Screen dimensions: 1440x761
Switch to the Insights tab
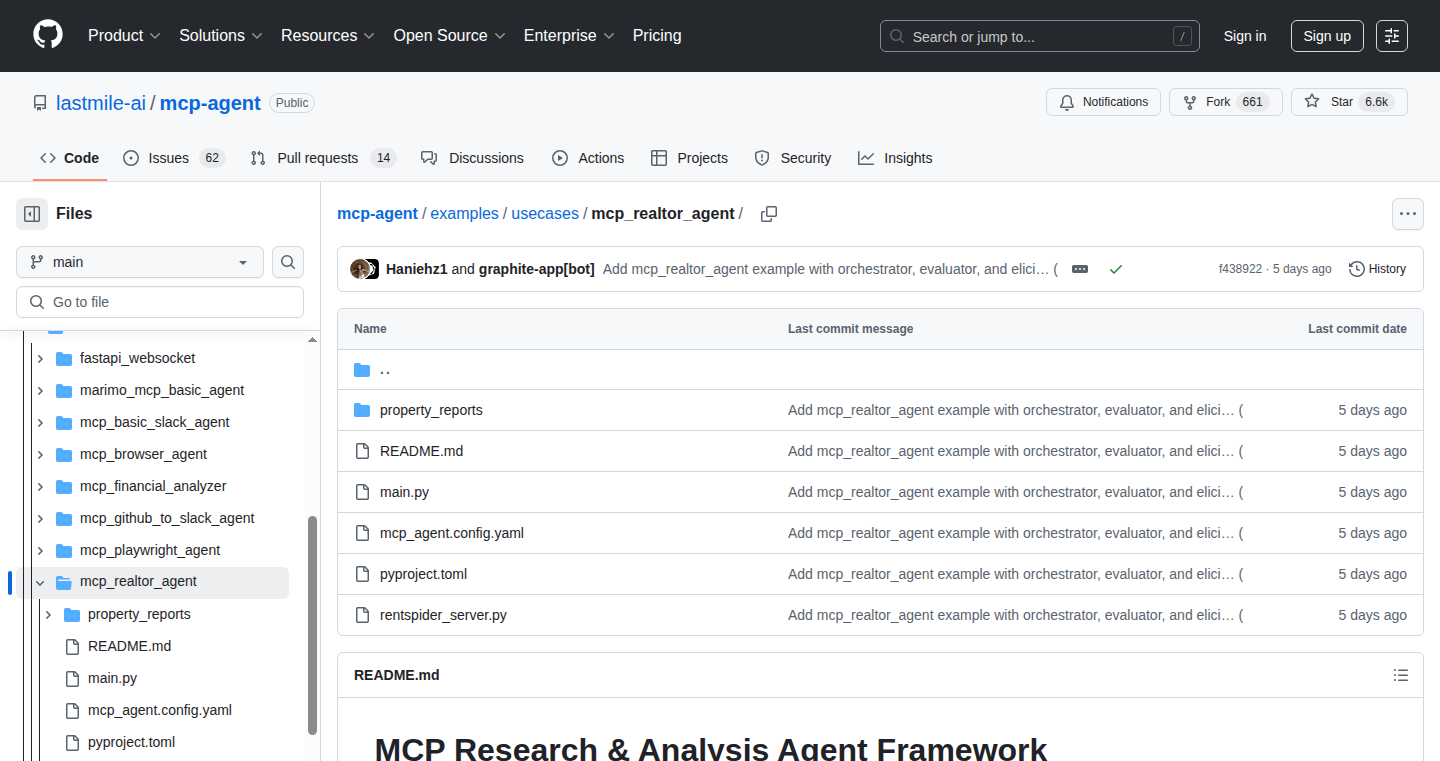point(895,158)
